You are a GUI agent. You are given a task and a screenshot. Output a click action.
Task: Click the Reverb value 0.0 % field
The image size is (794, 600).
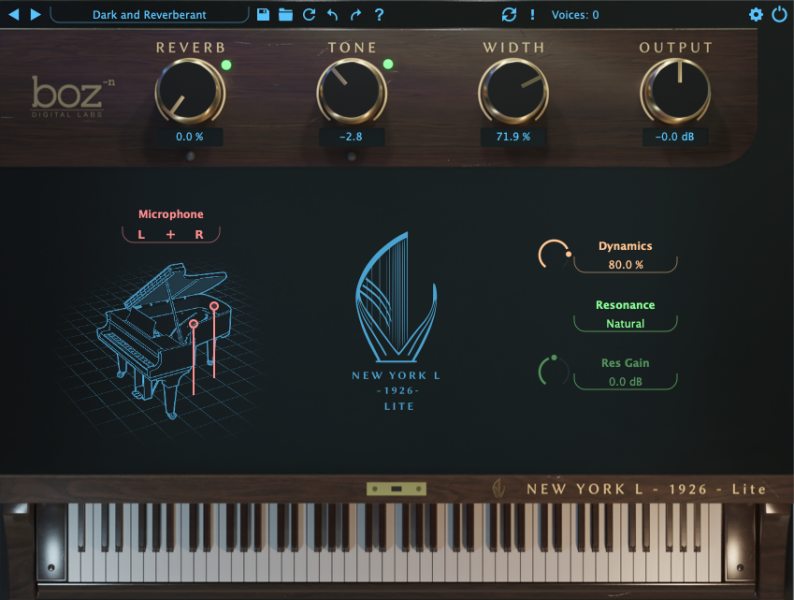[x=190, y=137]
